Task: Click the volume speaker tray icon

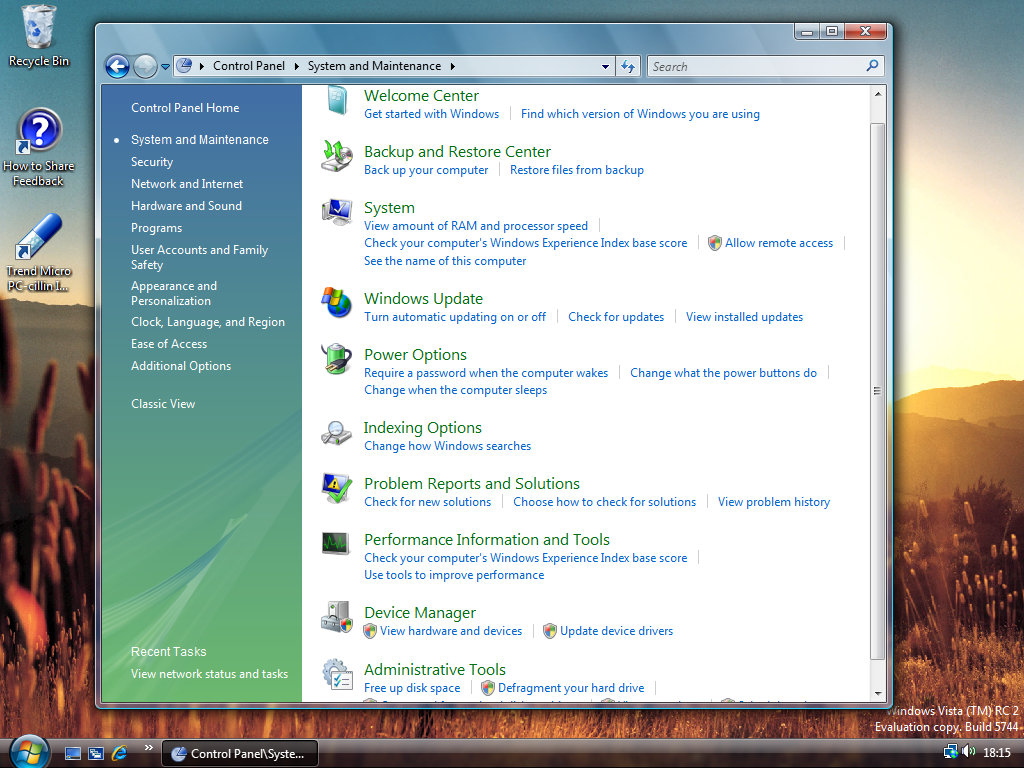Action: 968,752
